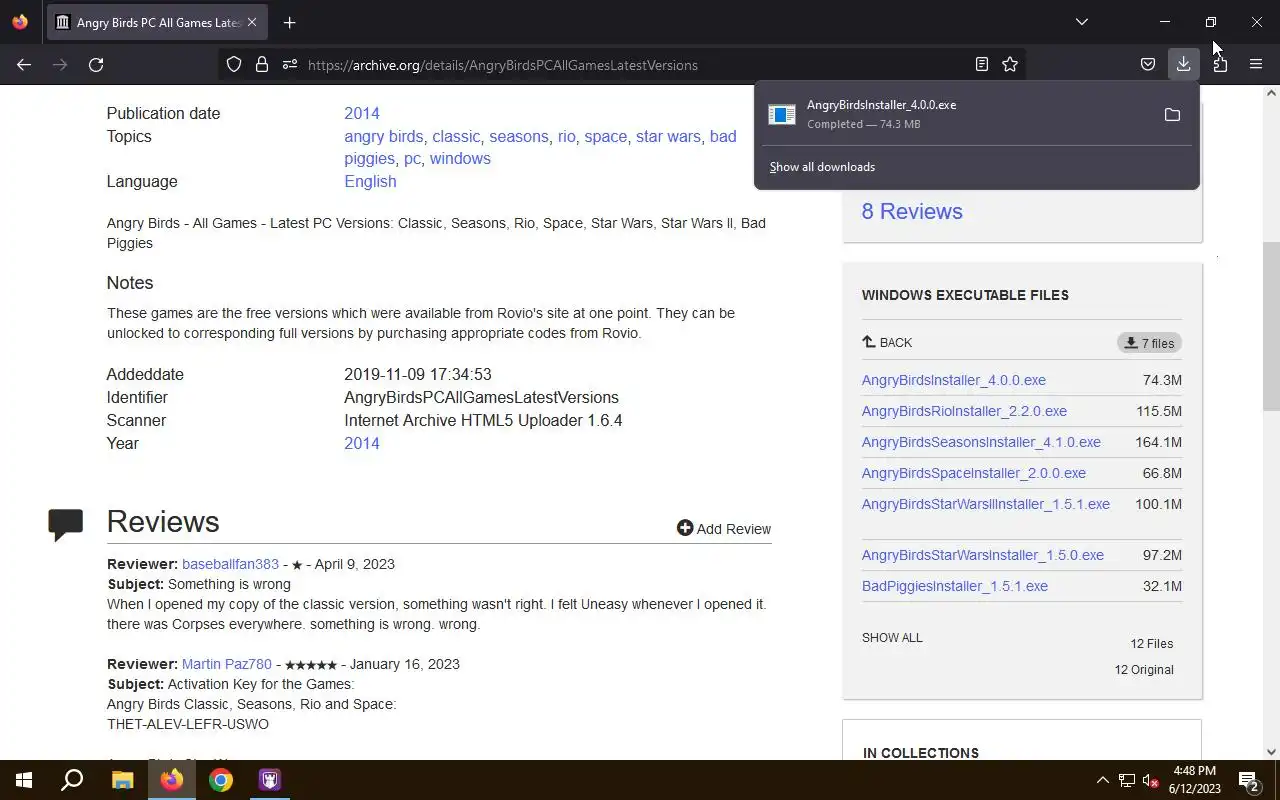Download AngryBirdsStarWarsInstaller_1.5.0.exe
The image size is (1280, 800).
click(983, 555)
